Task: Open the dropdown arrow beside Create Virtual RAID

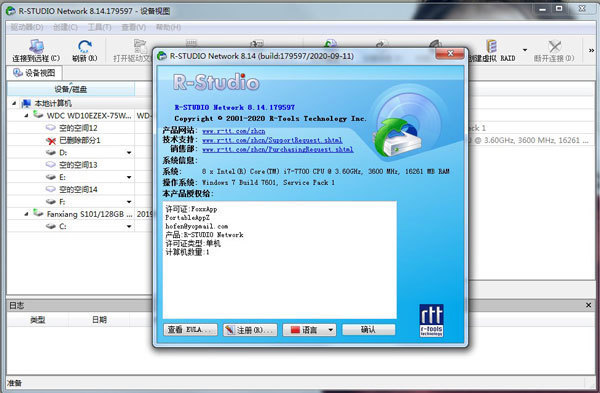Action: coord(525,50)
